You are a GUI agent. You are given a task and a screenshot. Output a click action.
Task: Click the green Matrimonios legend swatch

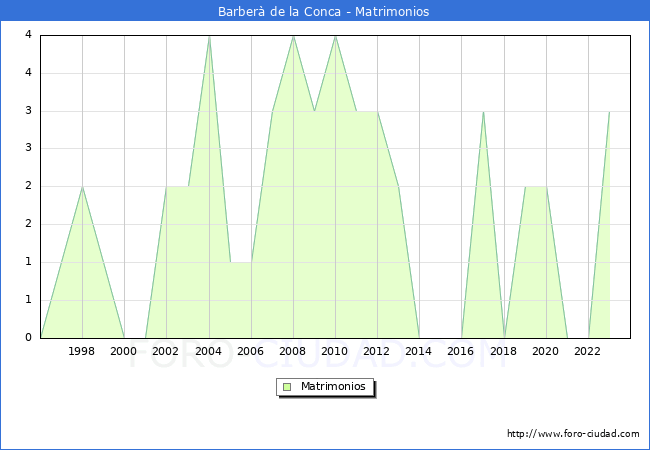287,387
